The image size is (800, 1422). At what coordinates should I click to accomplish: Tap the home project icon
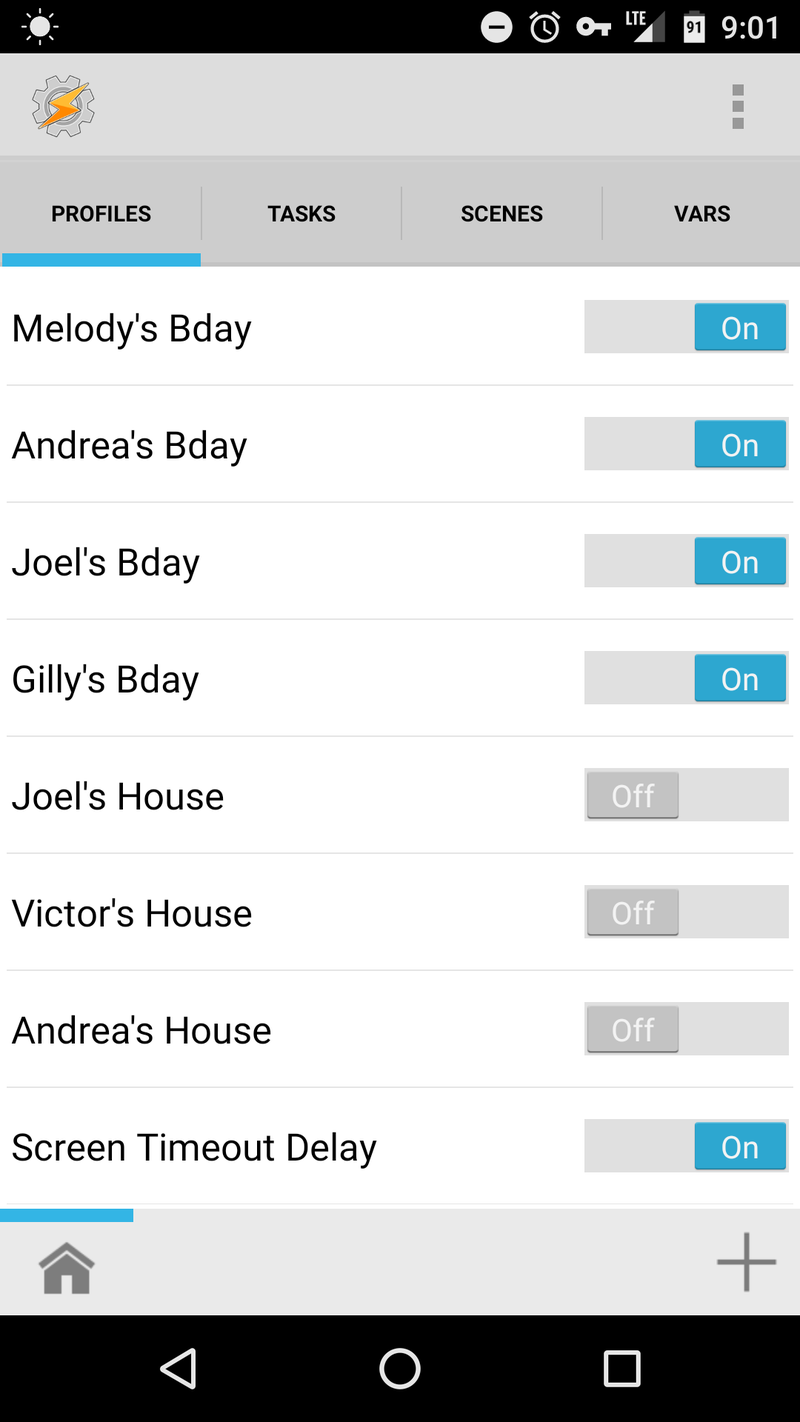(66, 1268)
